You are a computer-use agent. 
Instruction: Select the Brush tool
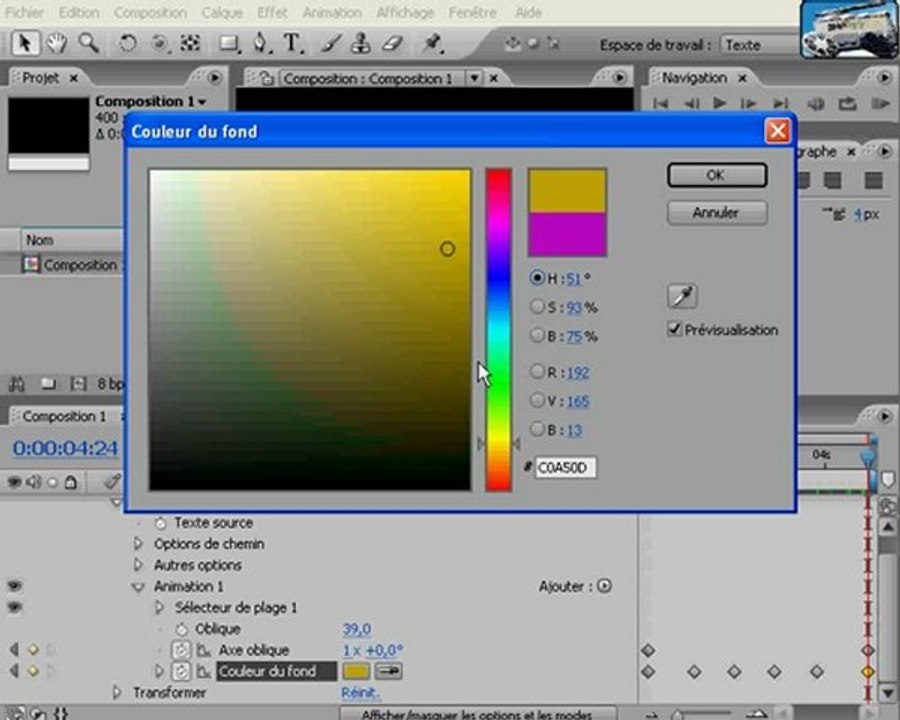pos(331,43)
